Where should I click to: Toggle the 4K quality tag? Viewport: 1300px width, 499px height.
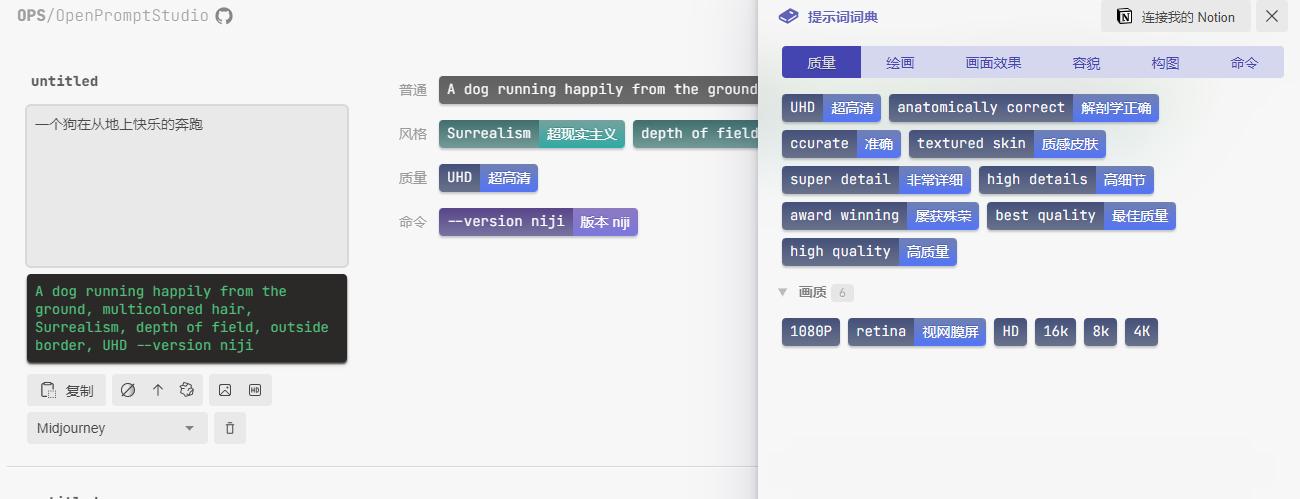1141,332
